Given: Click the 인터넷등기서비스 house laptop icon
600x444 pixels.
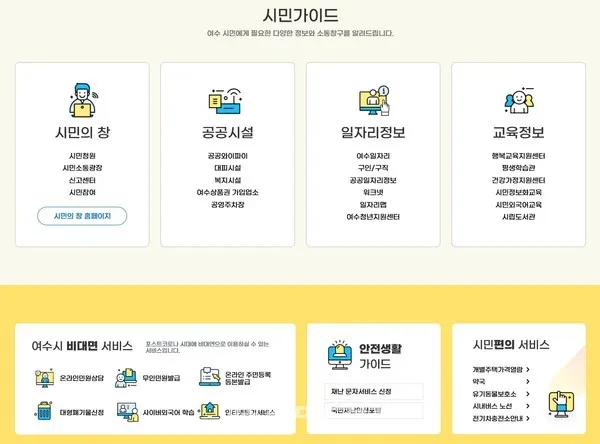Looking at the screenshot, I should point(209,411).
